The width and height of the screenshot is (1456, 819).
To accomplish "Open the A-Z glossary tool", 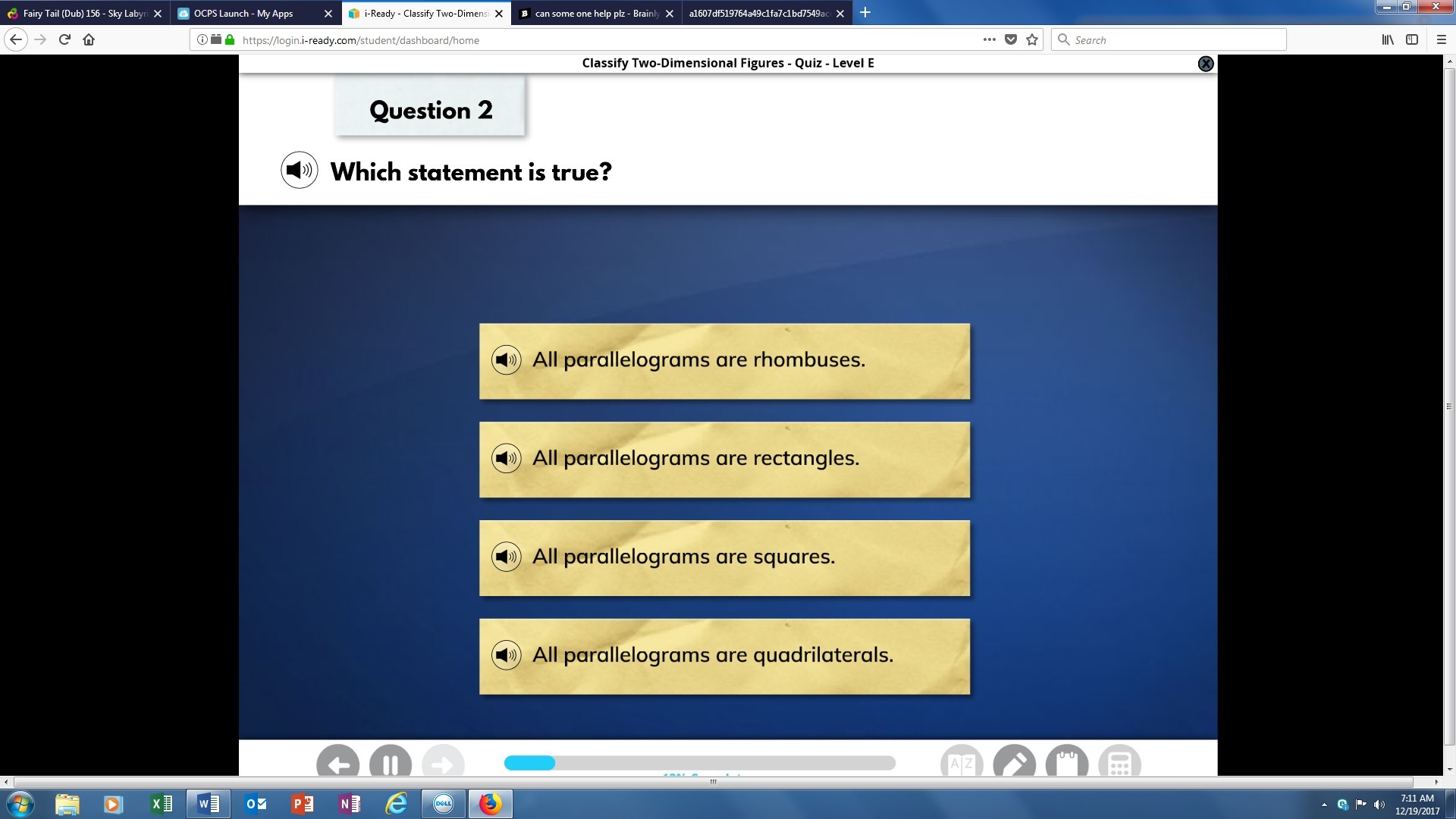I will 962,763.
